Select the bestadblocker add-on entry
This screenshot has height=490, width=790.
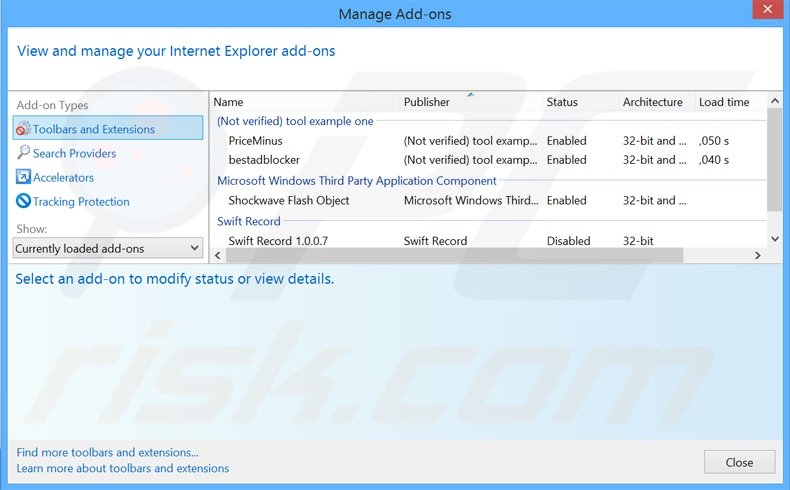click(264, 160)
